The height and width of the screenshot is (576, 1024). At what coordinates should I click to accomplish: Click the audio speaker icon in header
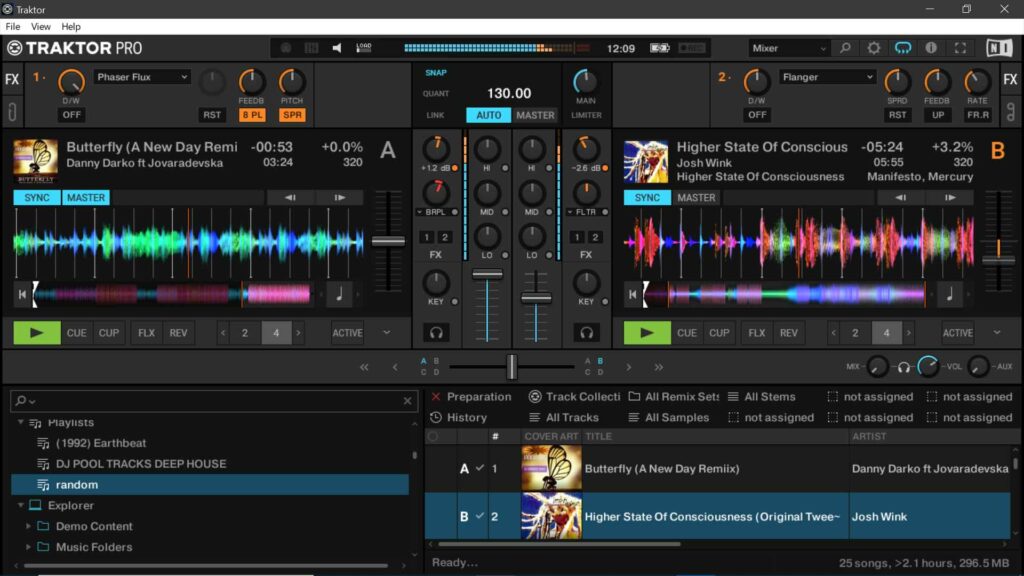tap(337, 48)
